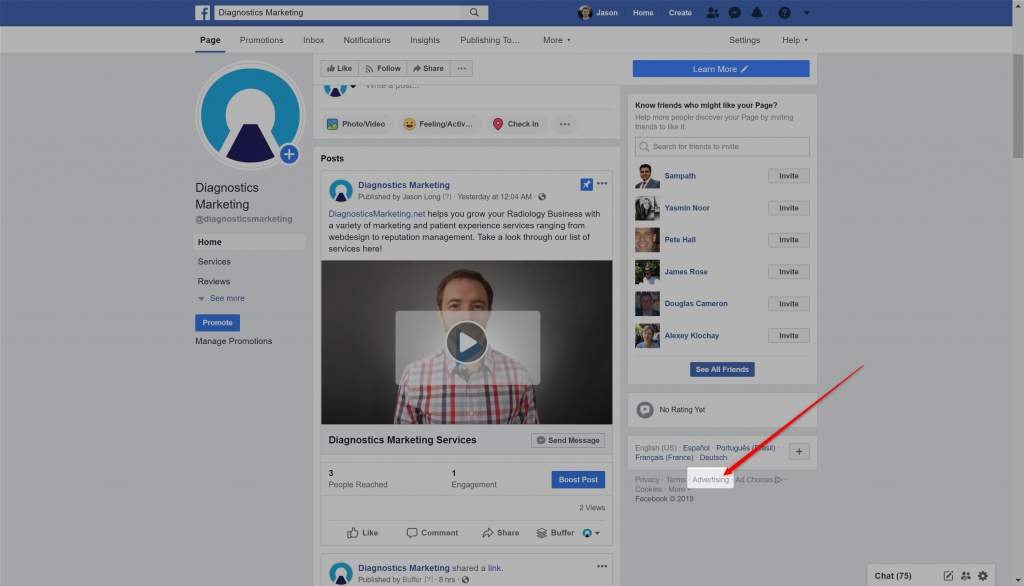Click the search magnifier icon in top bar
This screenshot has height=586, width=1024.
474,12
